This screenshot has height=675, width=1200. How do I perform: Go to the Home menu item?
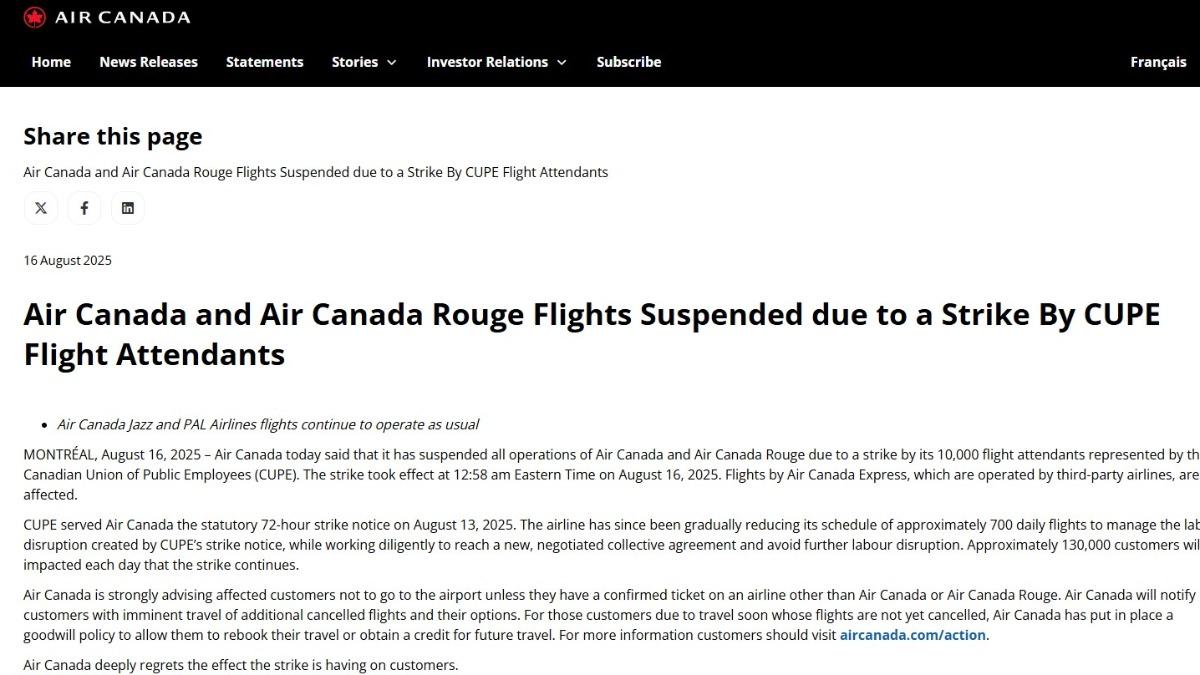(x=51, y=62)
